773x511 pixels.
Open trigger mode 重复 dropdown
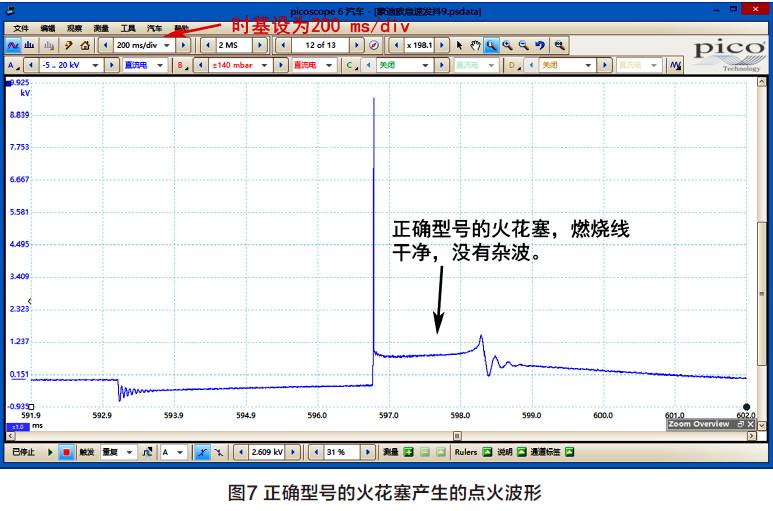129,452
